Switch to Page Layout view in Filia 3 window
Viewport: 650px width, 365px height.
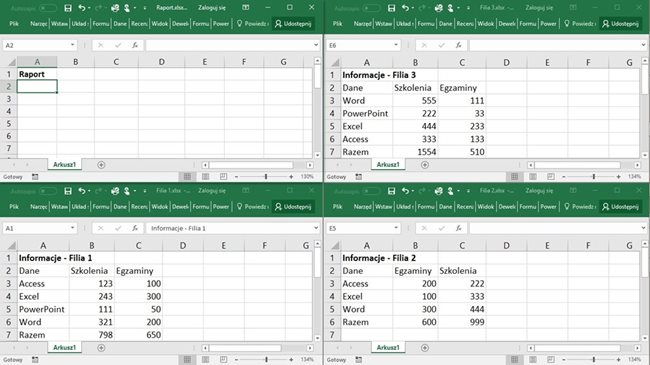click(533, 177)
